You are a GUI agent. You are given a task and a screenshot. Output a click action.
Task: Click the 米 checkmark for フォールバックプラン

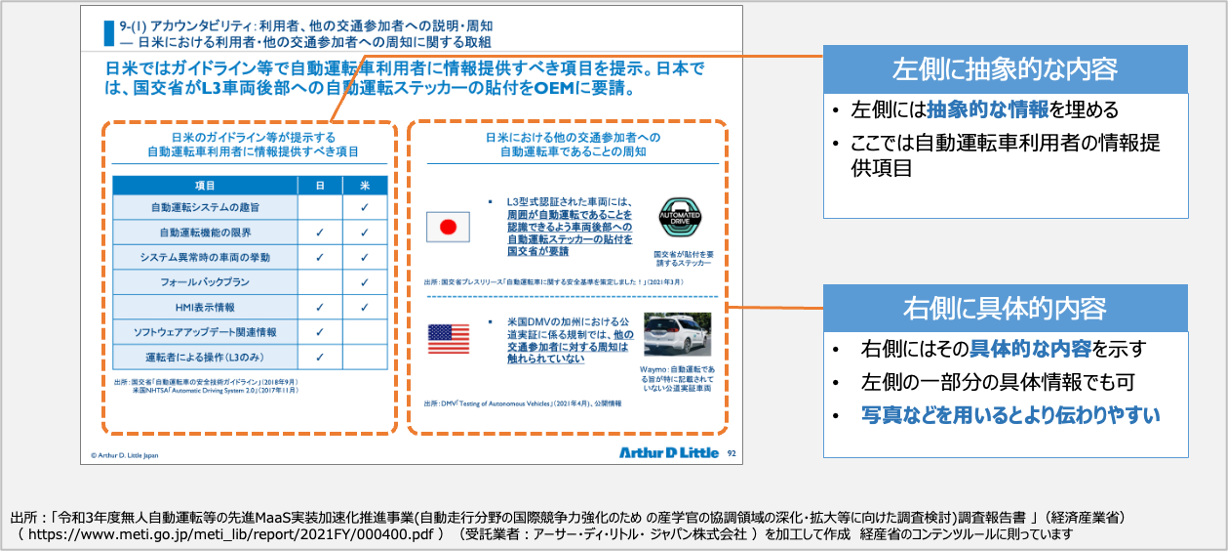click(365, 282)
